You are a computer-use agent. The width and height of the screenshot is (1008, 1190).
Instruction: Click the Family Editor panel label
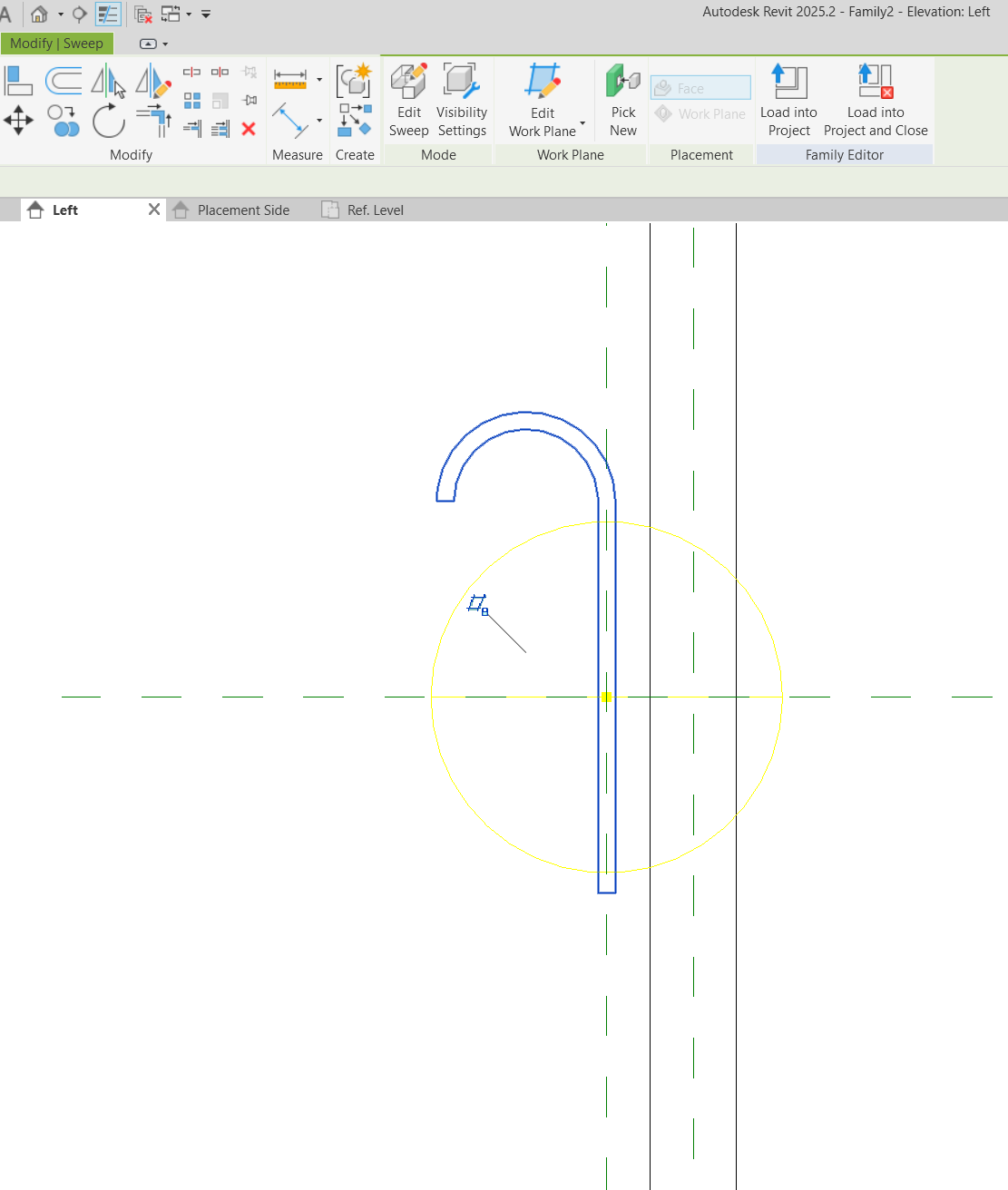[845, 155]
